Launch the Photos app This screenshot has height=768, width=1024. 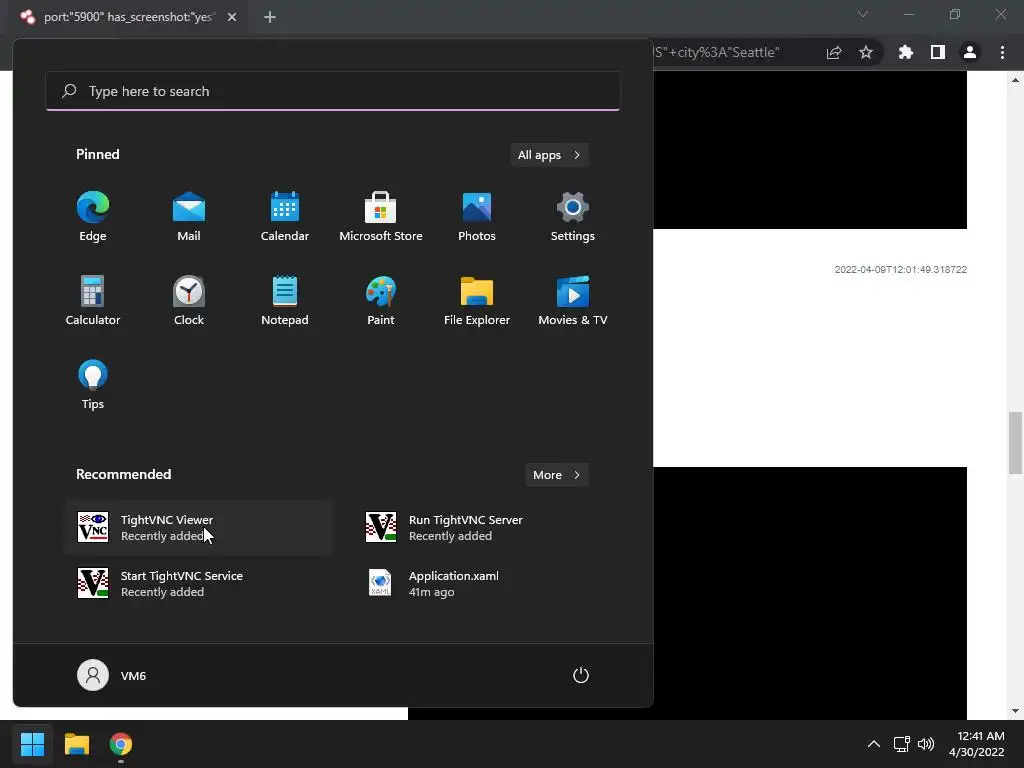(x=477, y=217)
